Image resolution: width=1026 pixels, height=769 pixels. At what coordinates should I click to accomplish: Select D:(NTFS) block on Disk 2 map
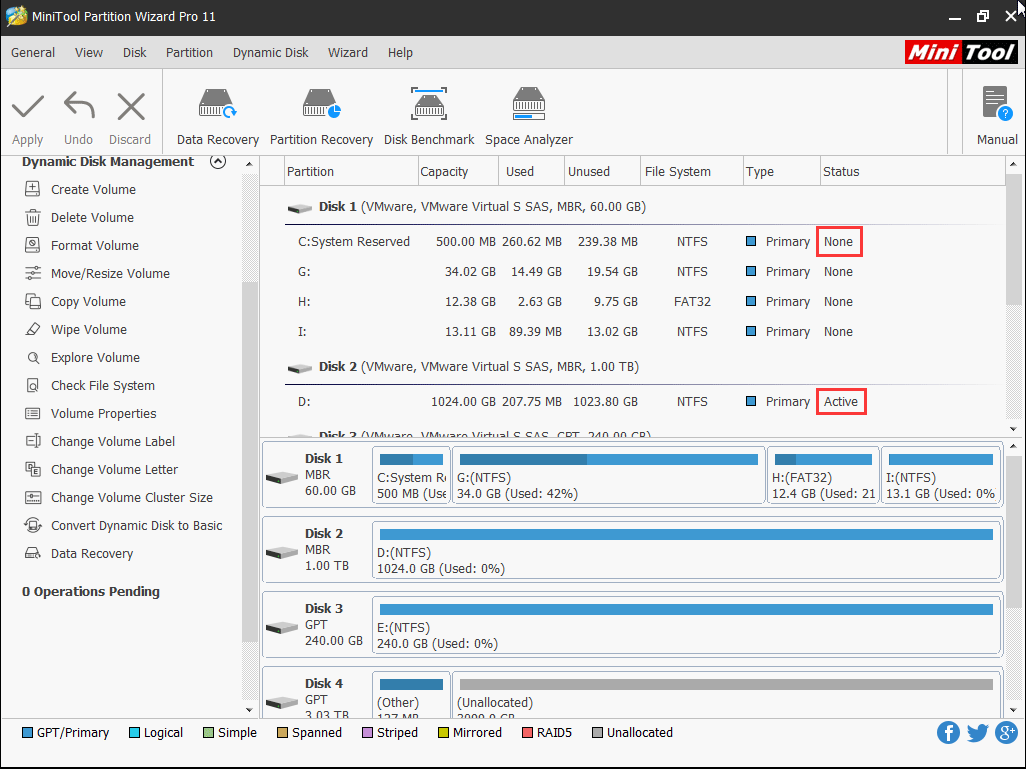coord(686,550)
